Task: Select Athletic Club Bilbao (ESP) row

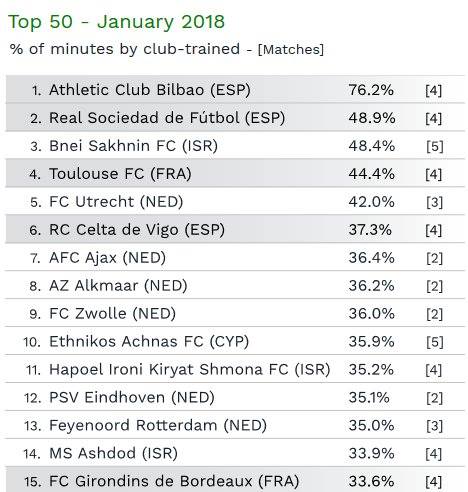Action: click(x=235, y=90)
